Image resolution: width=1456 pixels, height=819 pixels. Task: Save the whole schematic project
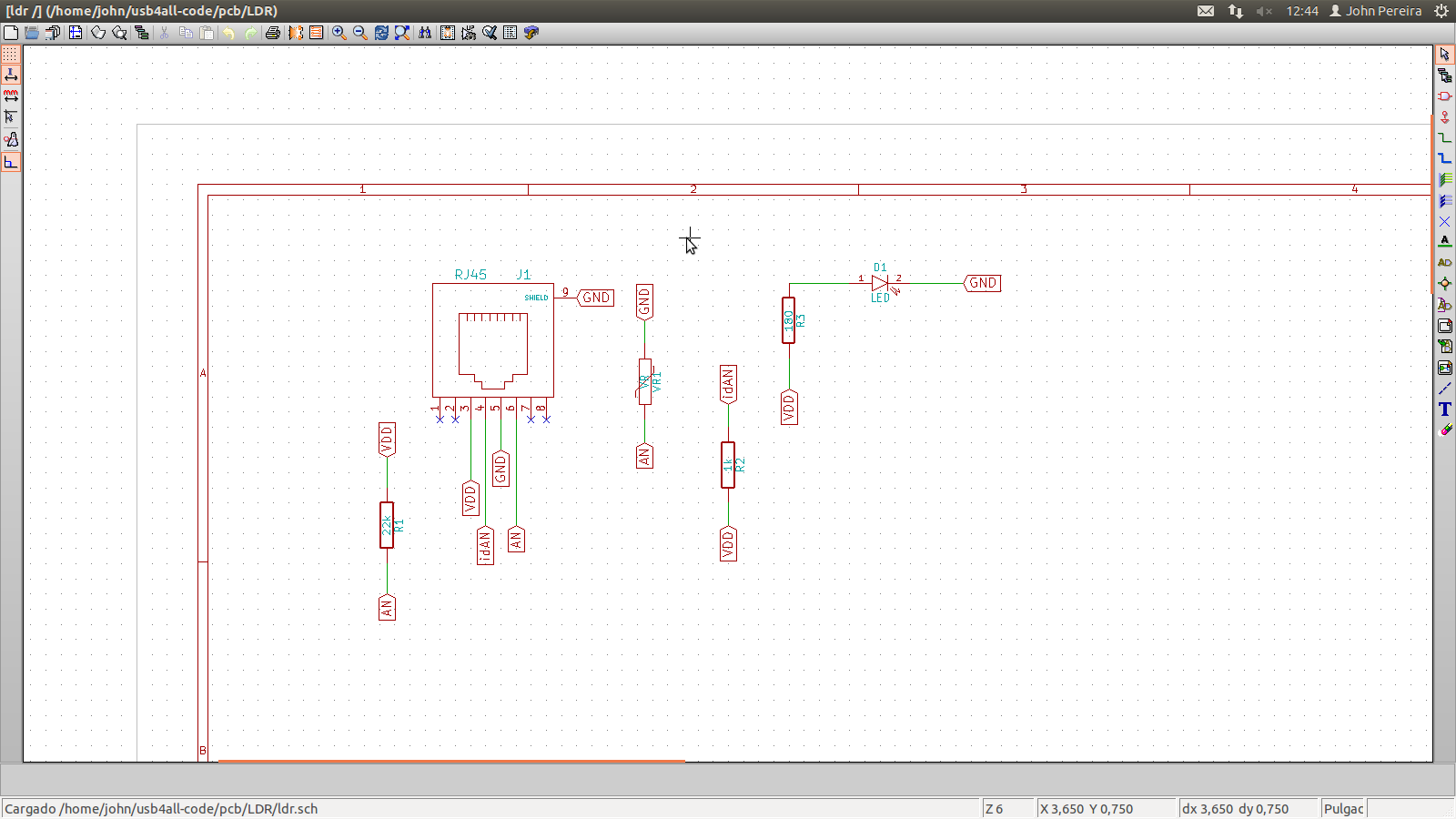pyautogui.click(x=53, y=33)
